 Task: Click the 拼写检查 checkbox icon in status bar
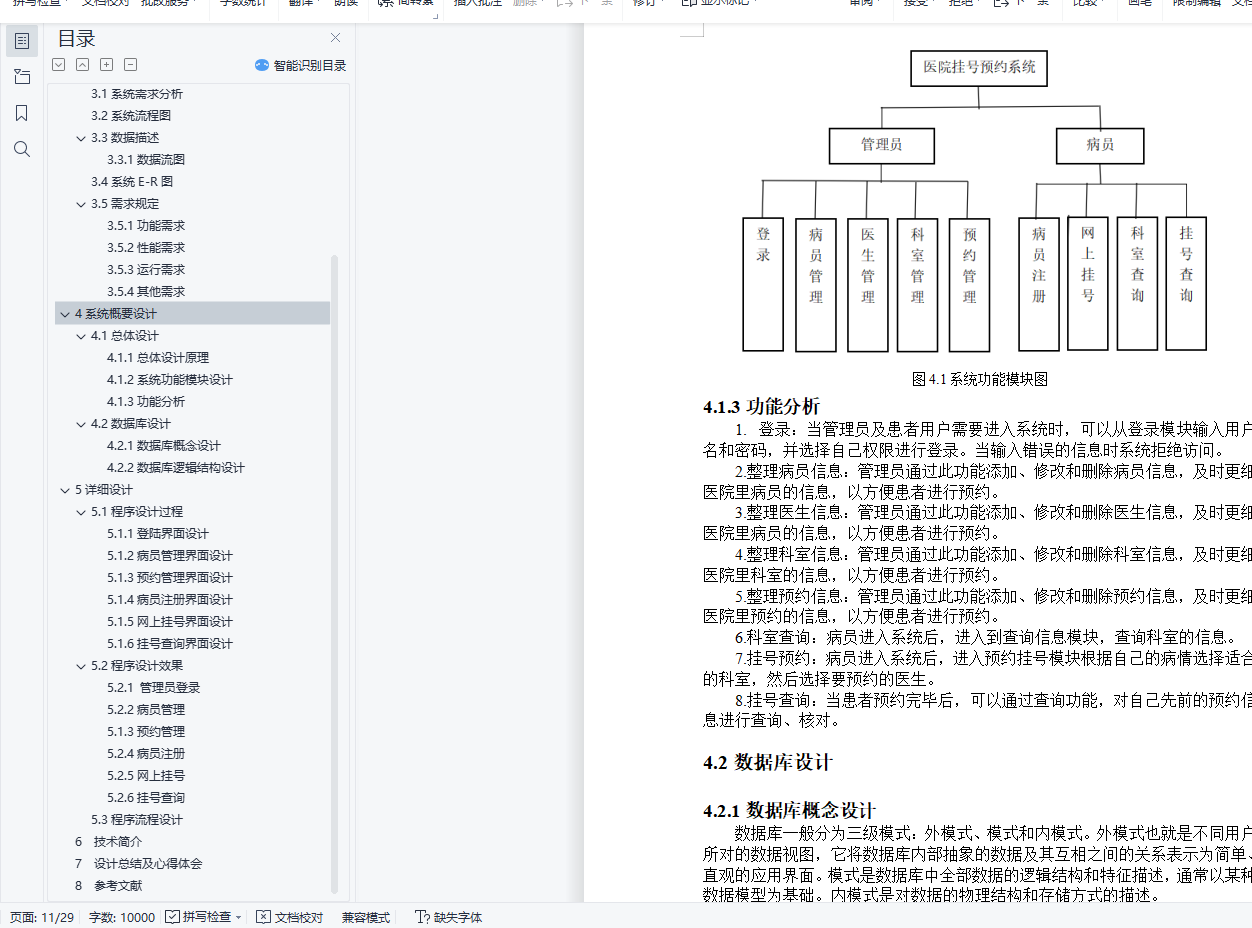173,917
